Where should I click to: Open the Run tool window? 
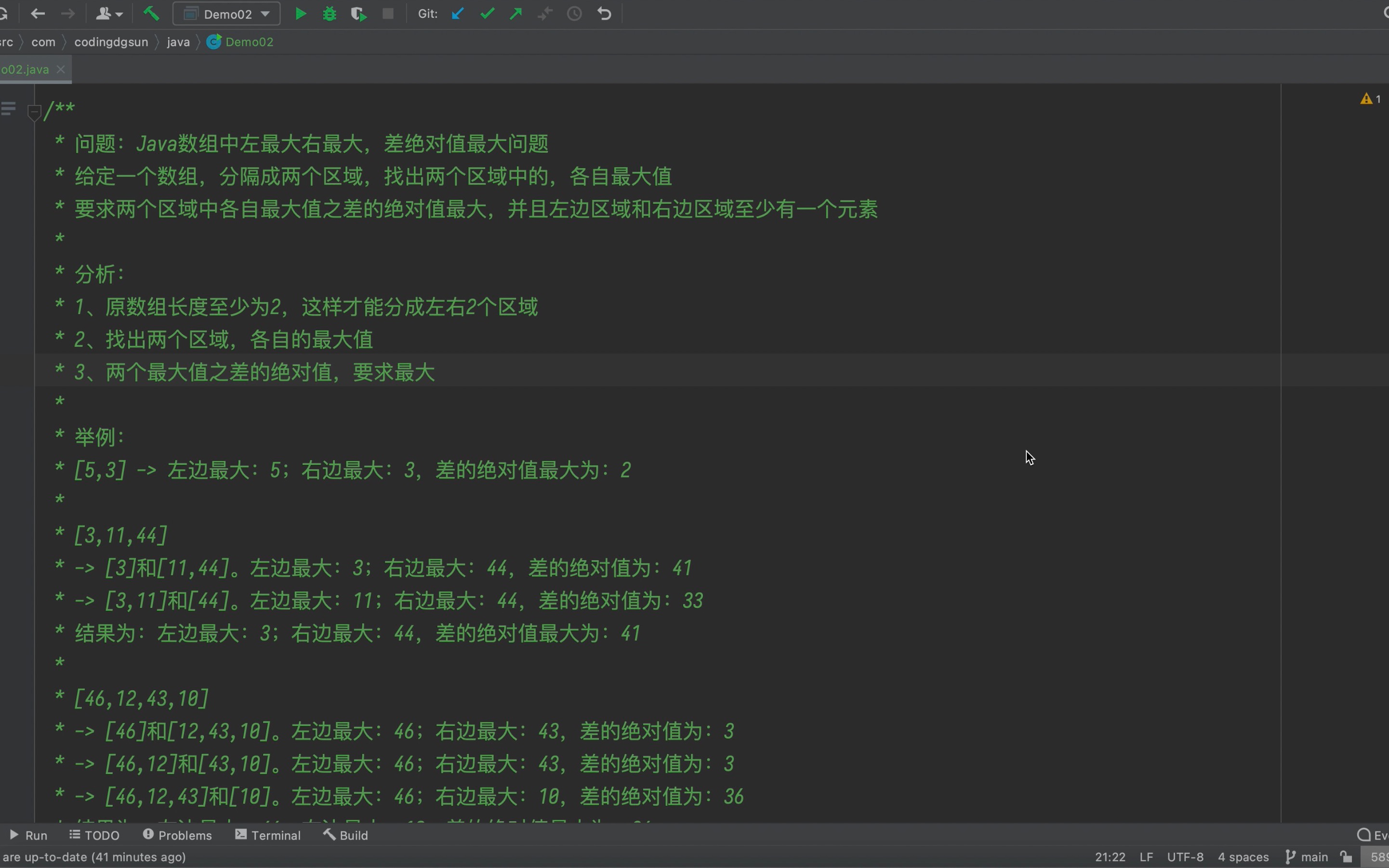[29, 835]
